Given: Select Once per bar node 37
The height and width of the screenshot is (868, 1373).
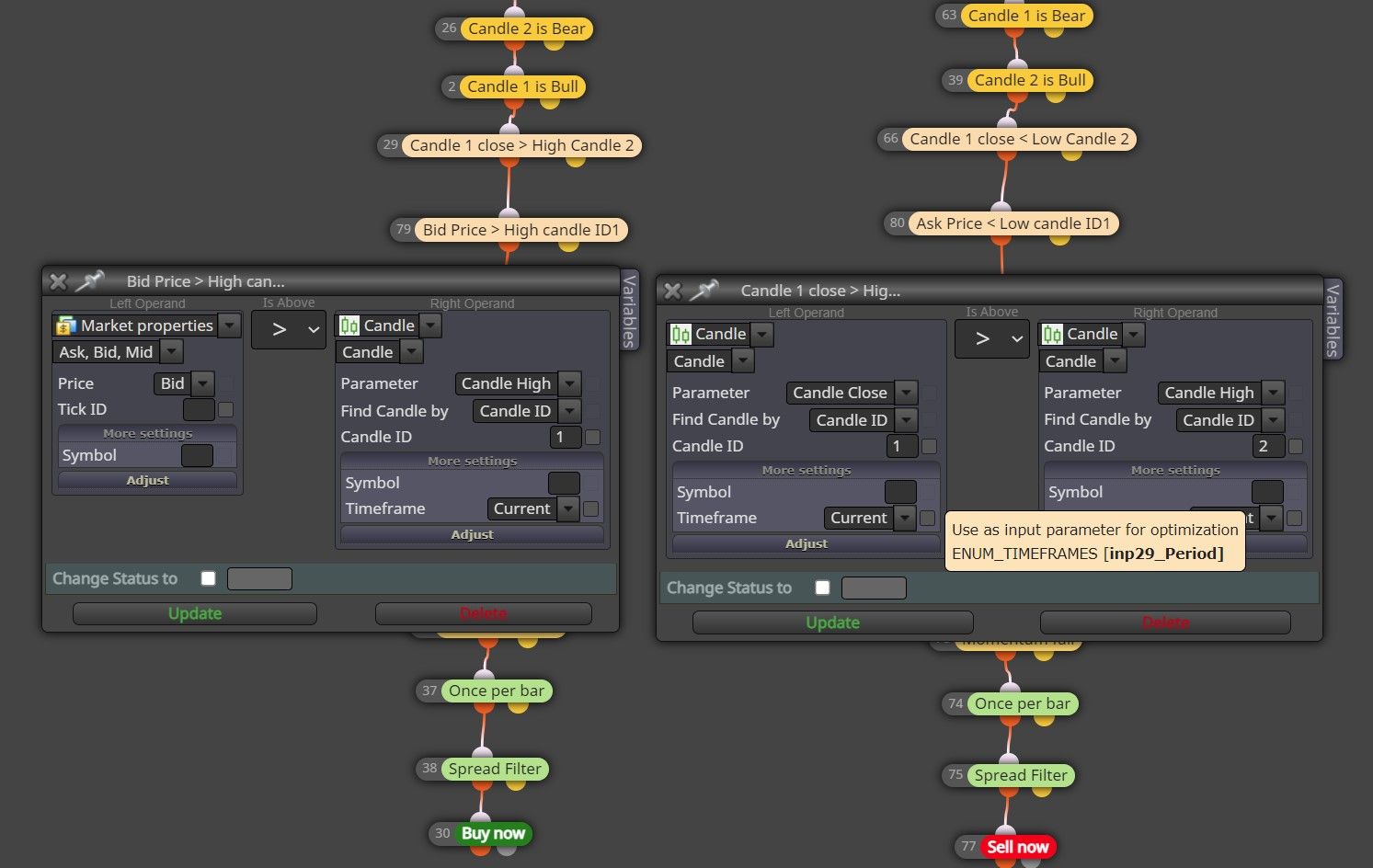Looking at the screenshot, I should coord(497,691).
